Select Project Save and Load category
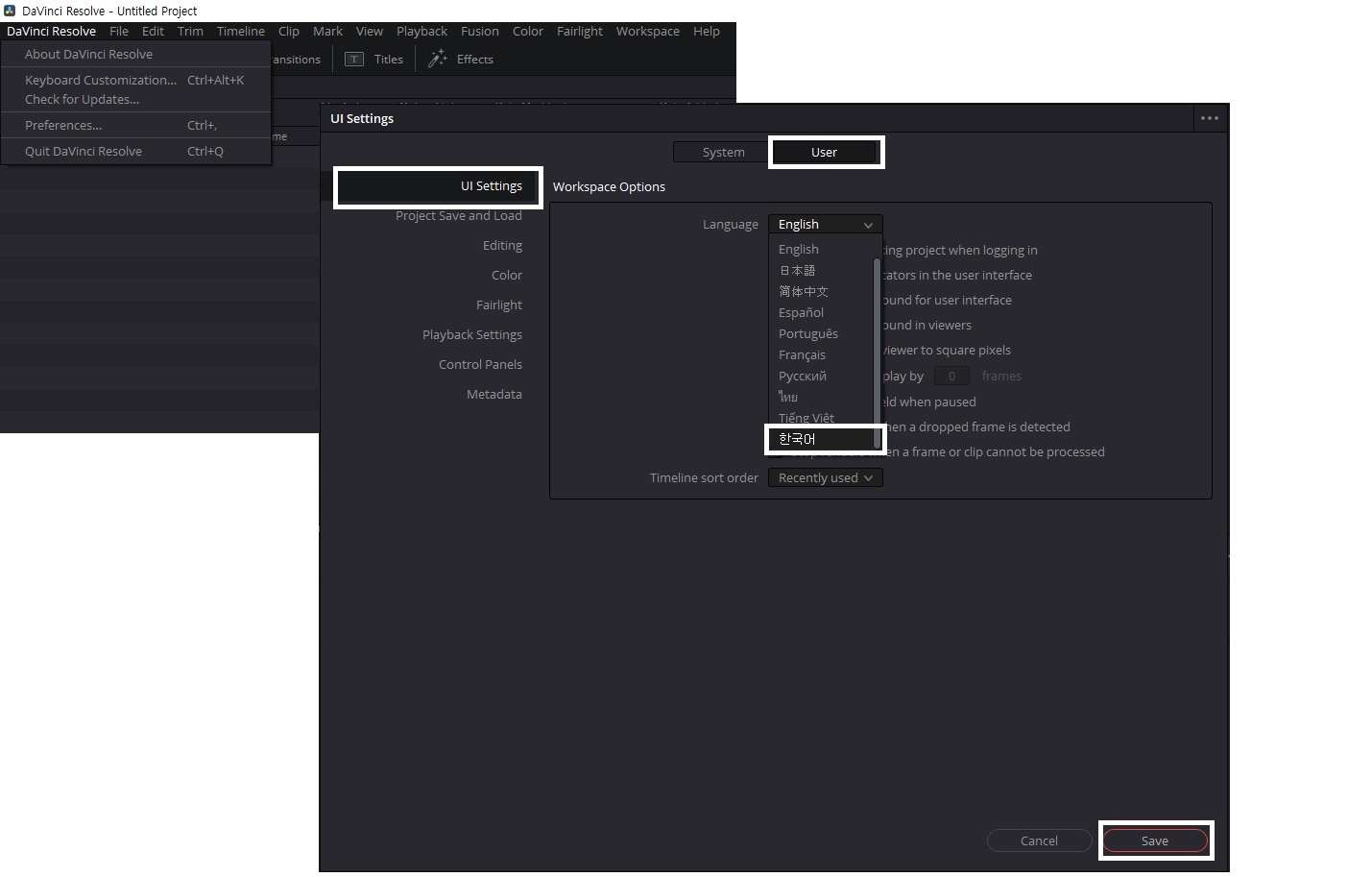This screenshot has width=1372, height=877. 459,215
